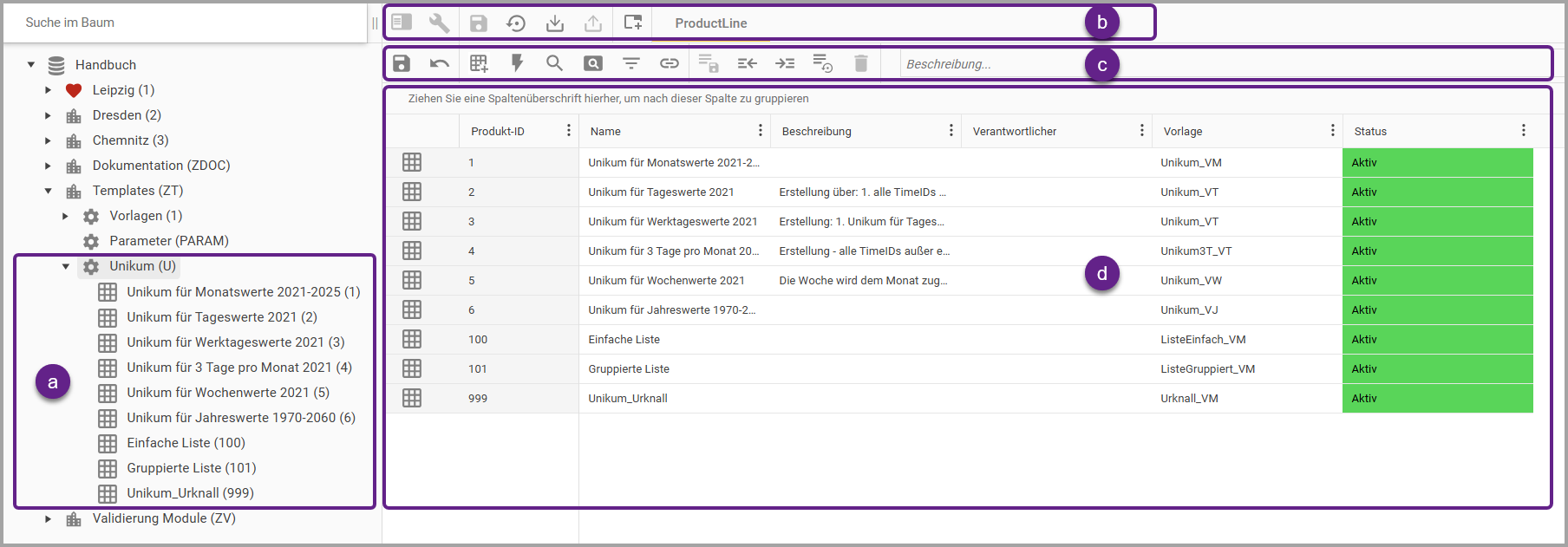
Task: Open the filter lines icon
Action: (631, 63)
